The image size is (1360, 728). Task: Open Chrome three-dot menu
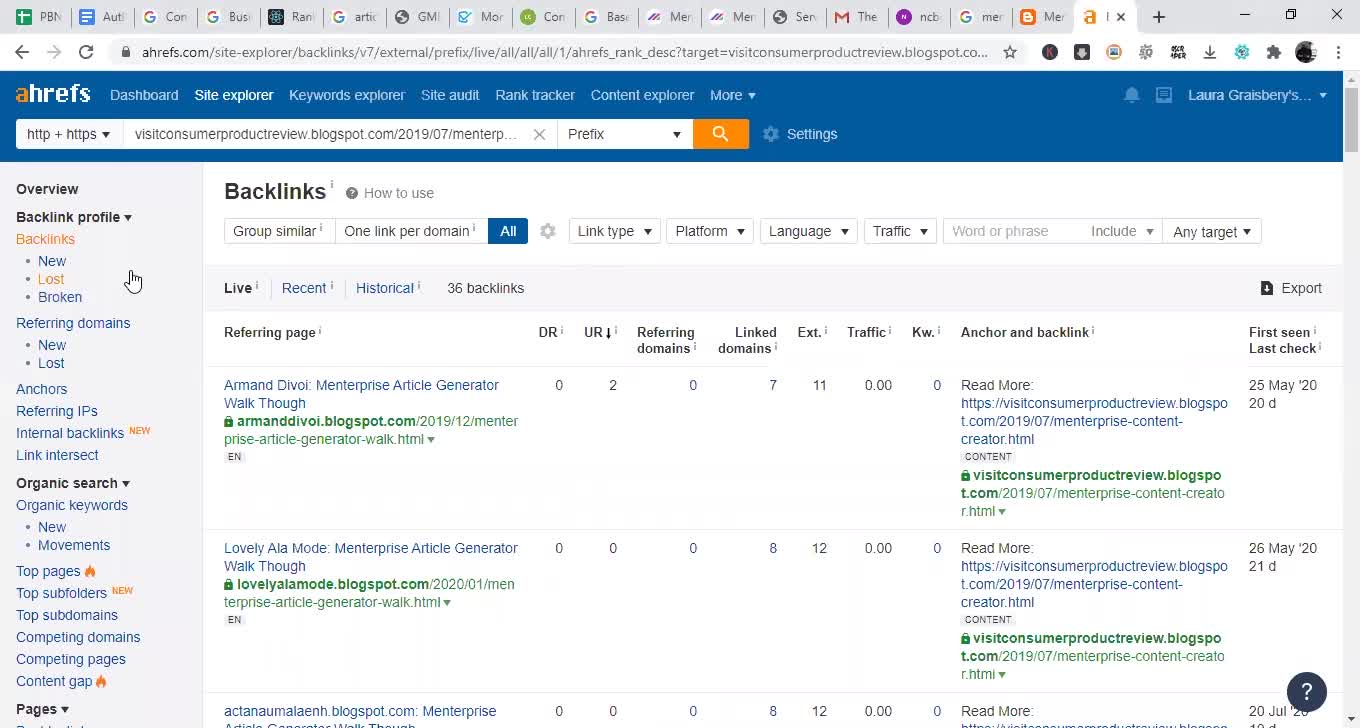point(1338,52)
